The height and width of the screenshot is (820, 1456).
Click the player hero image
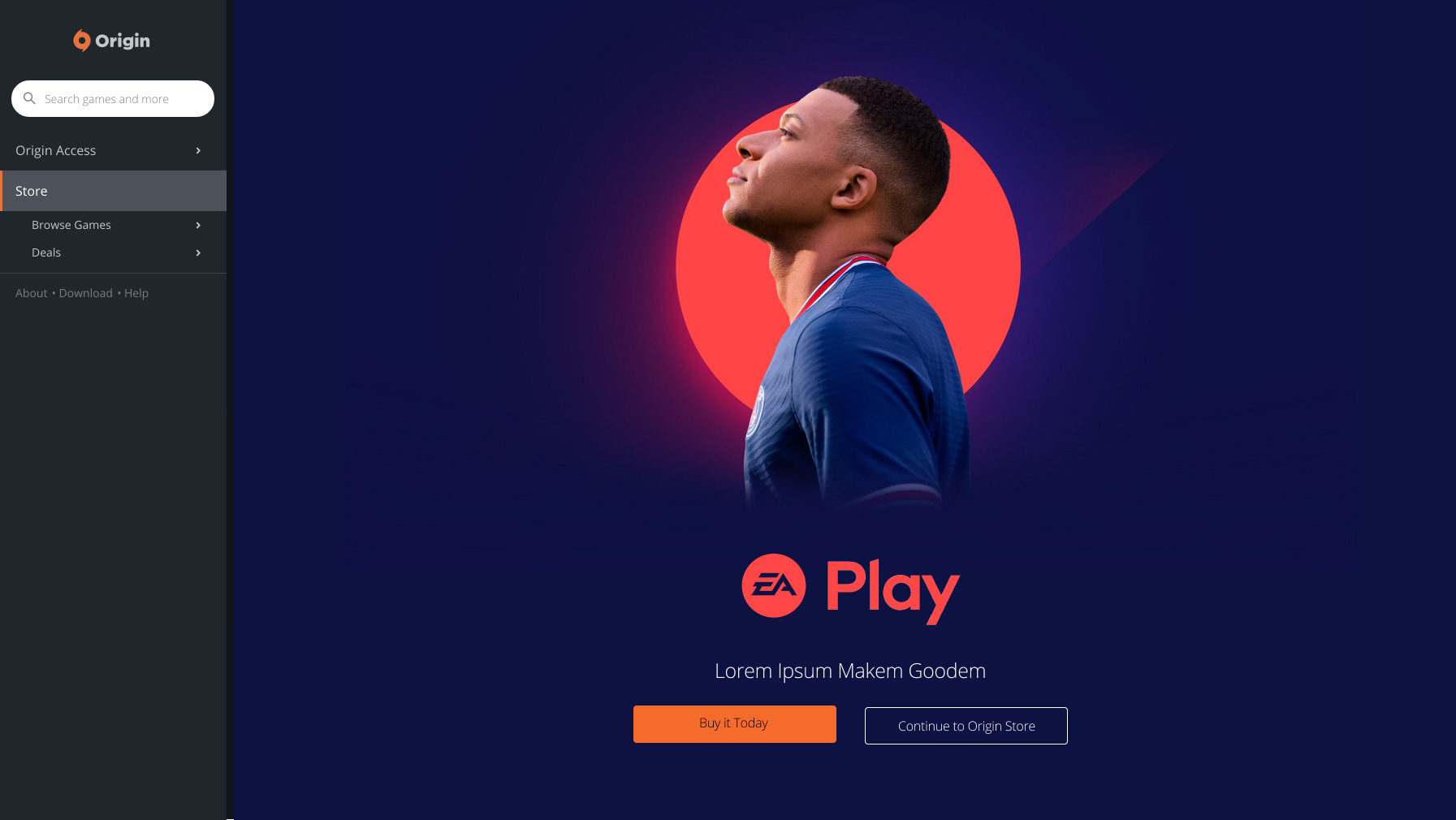point(848,294)
